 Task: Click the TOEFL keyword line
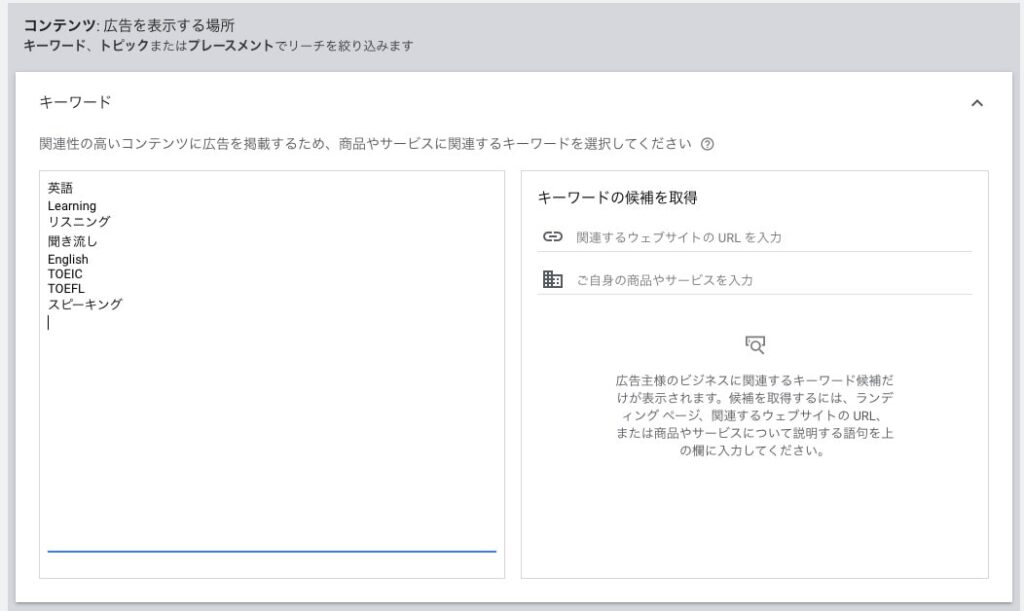[66, 289]
